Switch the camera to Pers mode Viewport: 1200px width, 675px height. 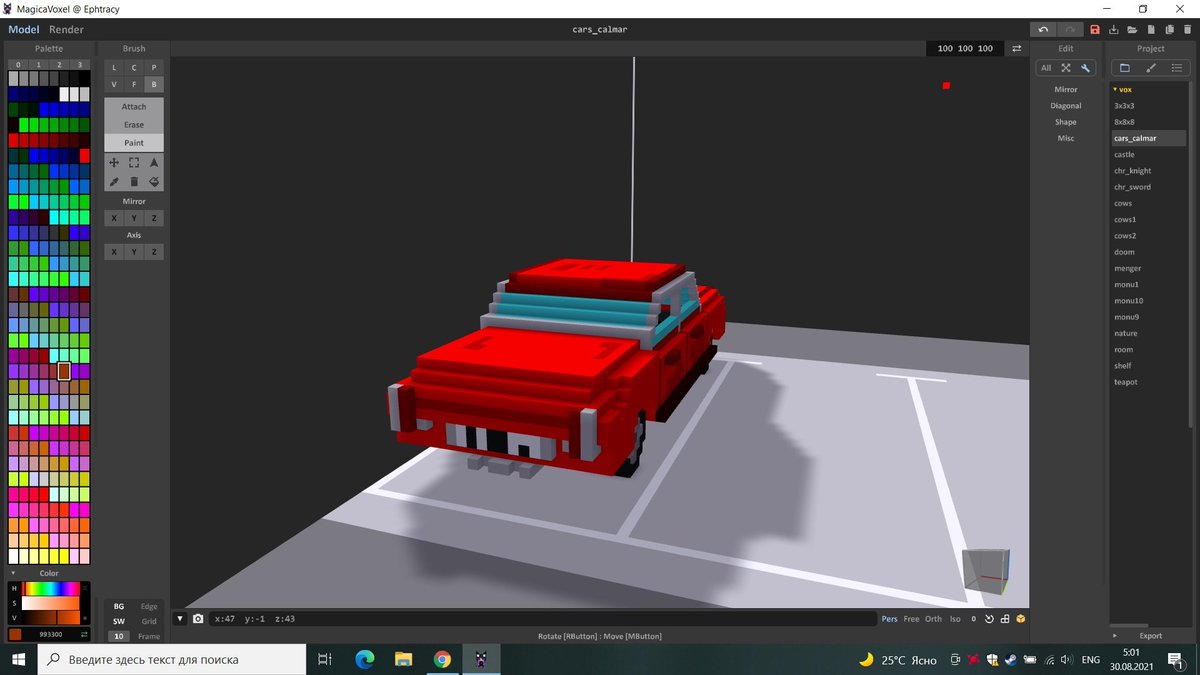tap(889, 619)
